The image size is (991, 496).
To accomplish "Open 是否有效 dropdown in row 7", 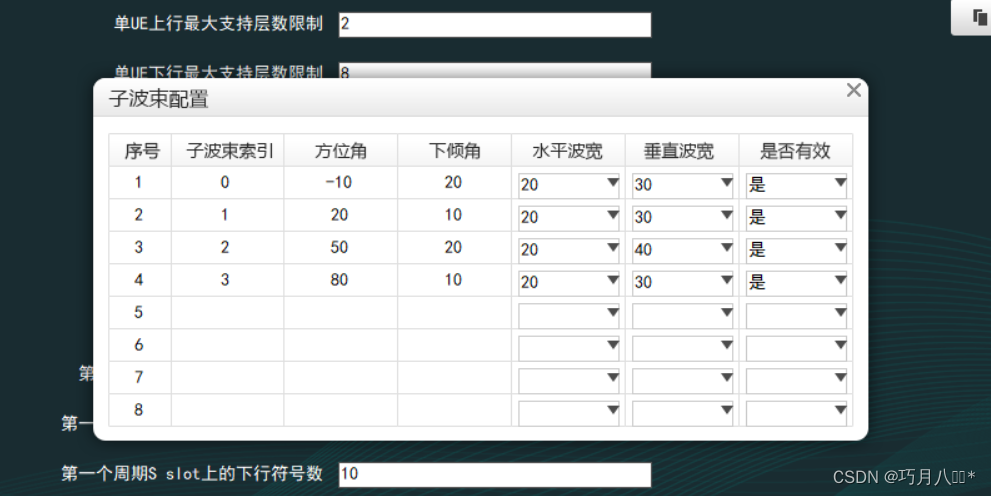I will click(x=796, y=380).
